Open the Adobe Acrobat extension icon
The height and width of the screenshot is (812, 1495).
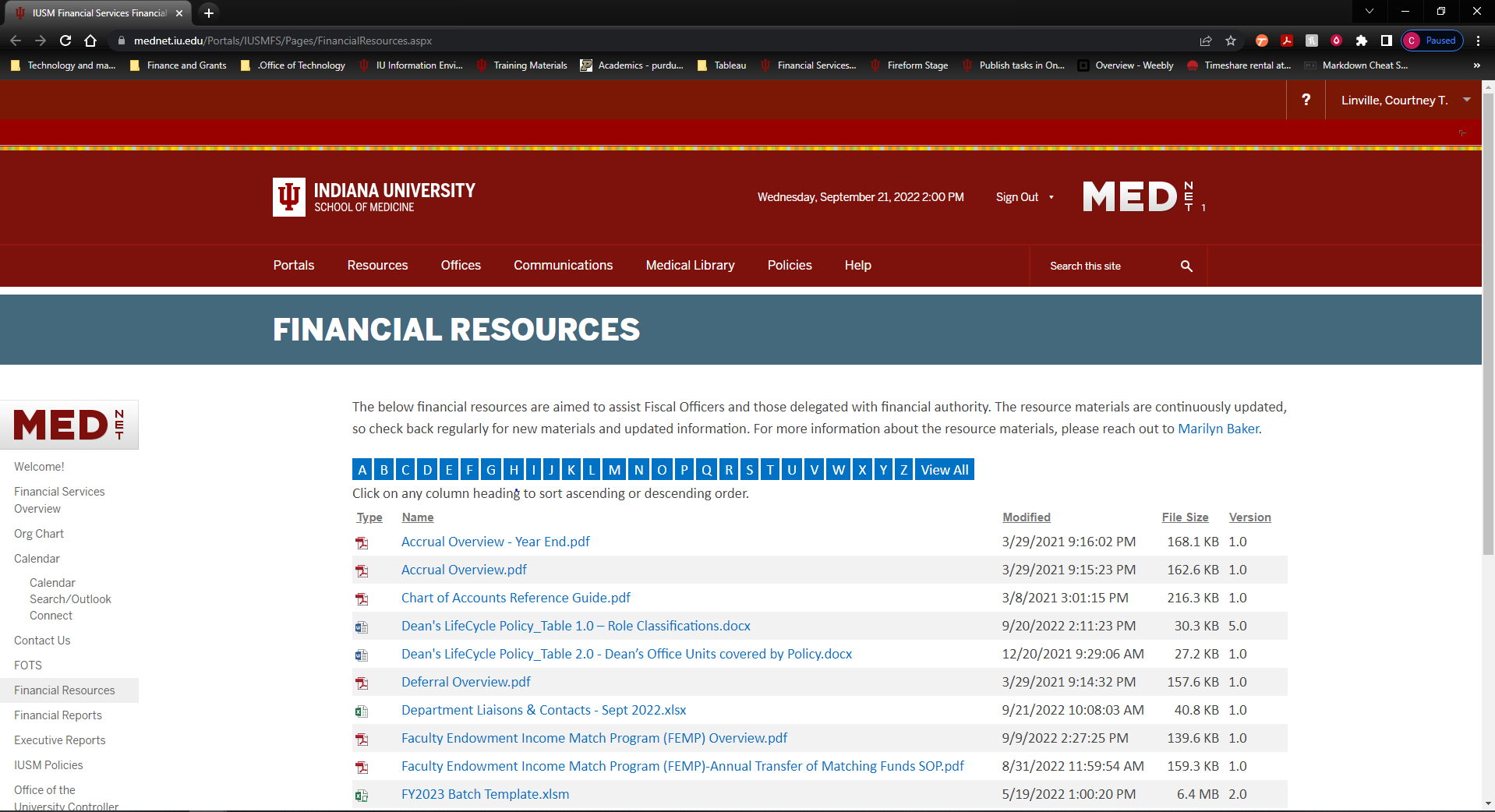(1288, 41)
